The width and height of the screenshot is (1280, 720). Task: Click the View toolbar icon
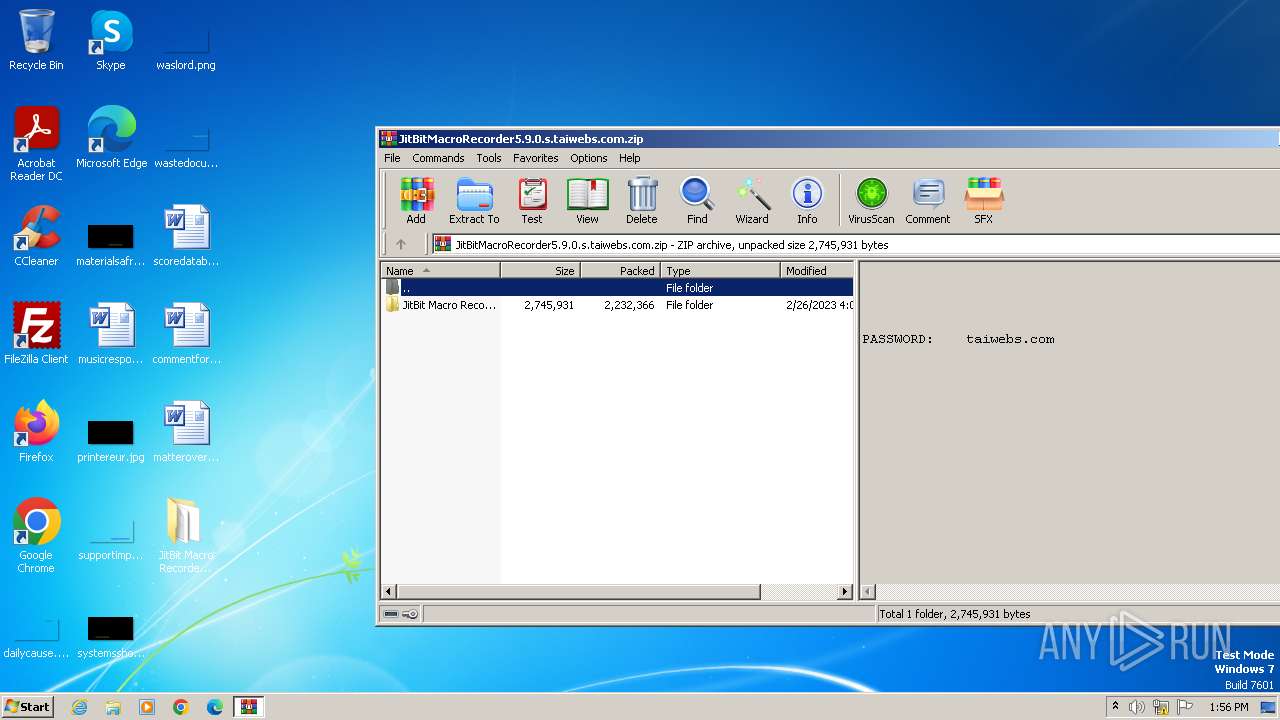(x=588, y=200)
